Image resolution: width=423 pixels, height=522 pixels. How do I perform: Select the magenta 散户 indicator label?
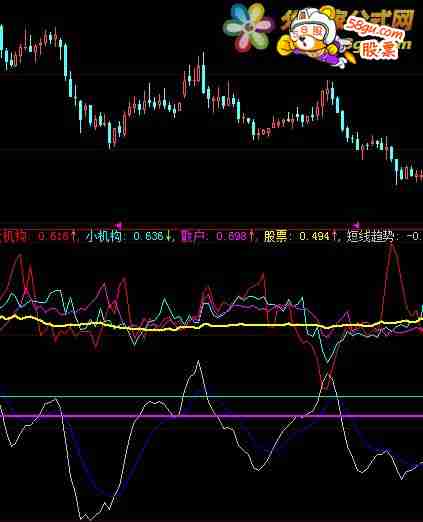[193, 236]
